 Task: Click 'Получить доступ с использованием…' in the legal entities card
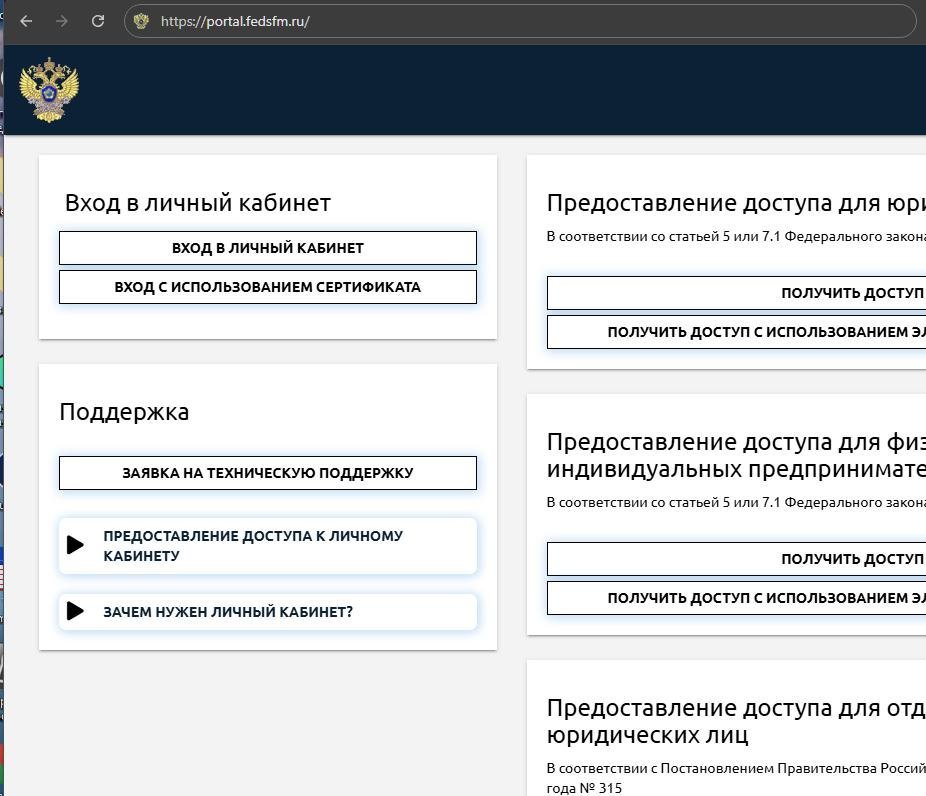pyautogui.click(x=736, y=332)
